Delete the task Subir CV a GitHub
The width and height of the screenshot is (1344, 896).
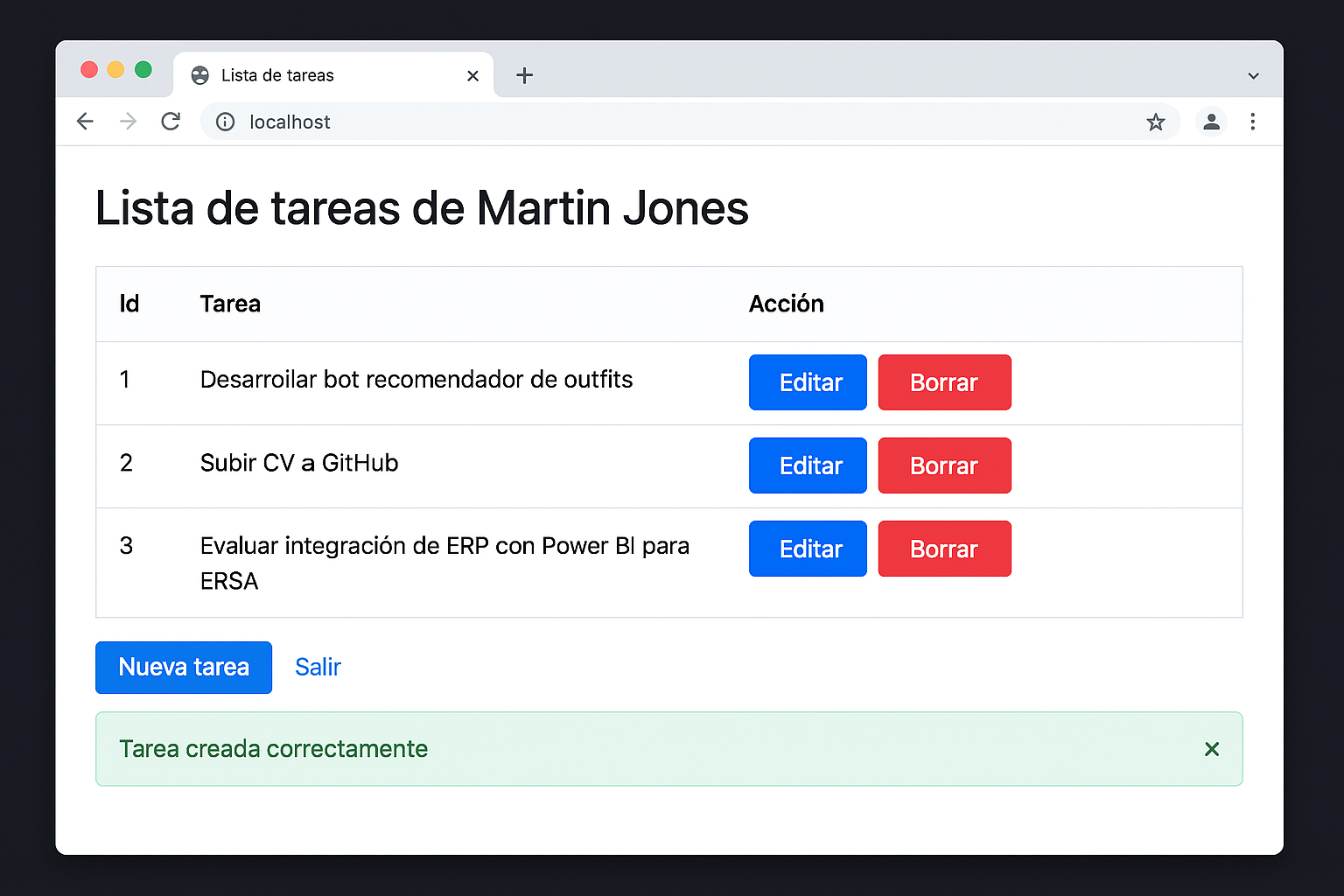(x=944, y=465)
